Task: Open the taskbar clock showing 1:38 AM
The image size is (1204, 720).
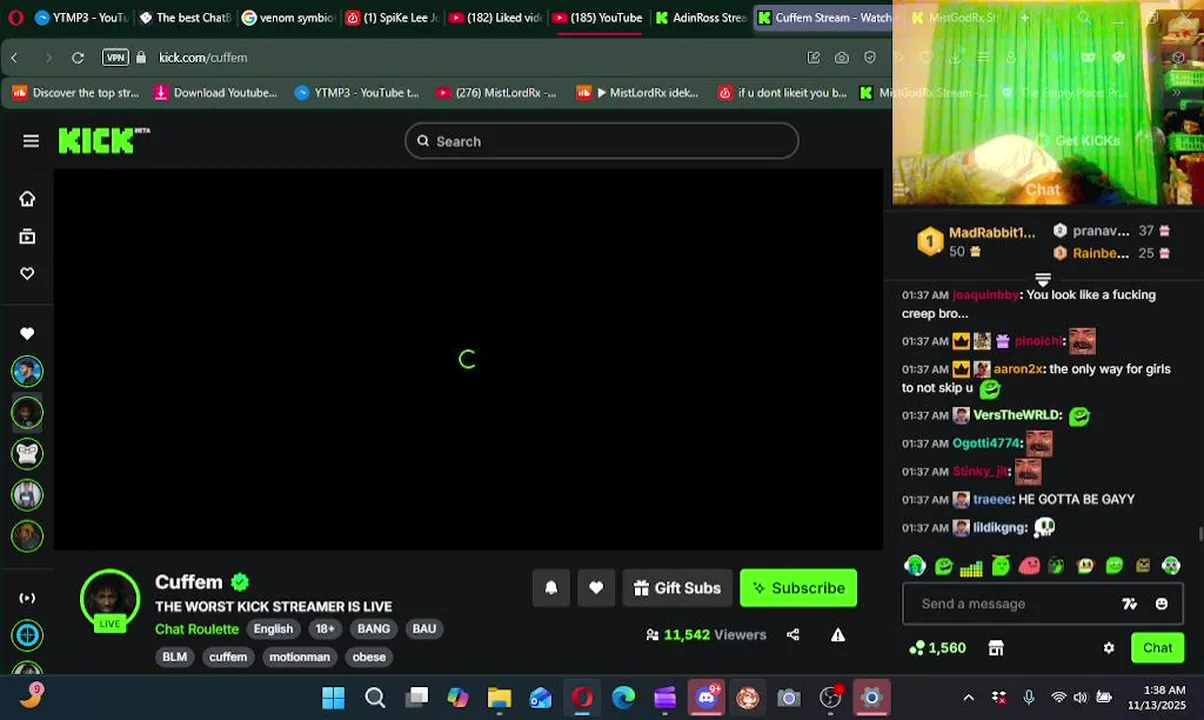Action: pyautogui.click(x=1157, y=697)
